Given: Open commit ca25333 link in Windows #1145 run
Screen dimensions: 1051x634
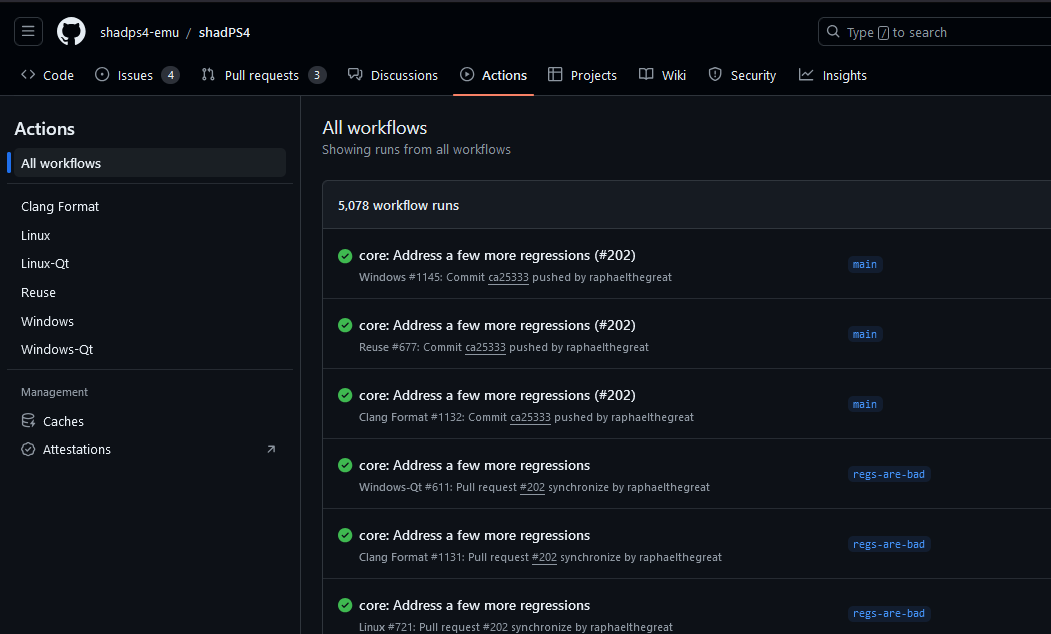Looking at the screenshot, I should point(508,277).
